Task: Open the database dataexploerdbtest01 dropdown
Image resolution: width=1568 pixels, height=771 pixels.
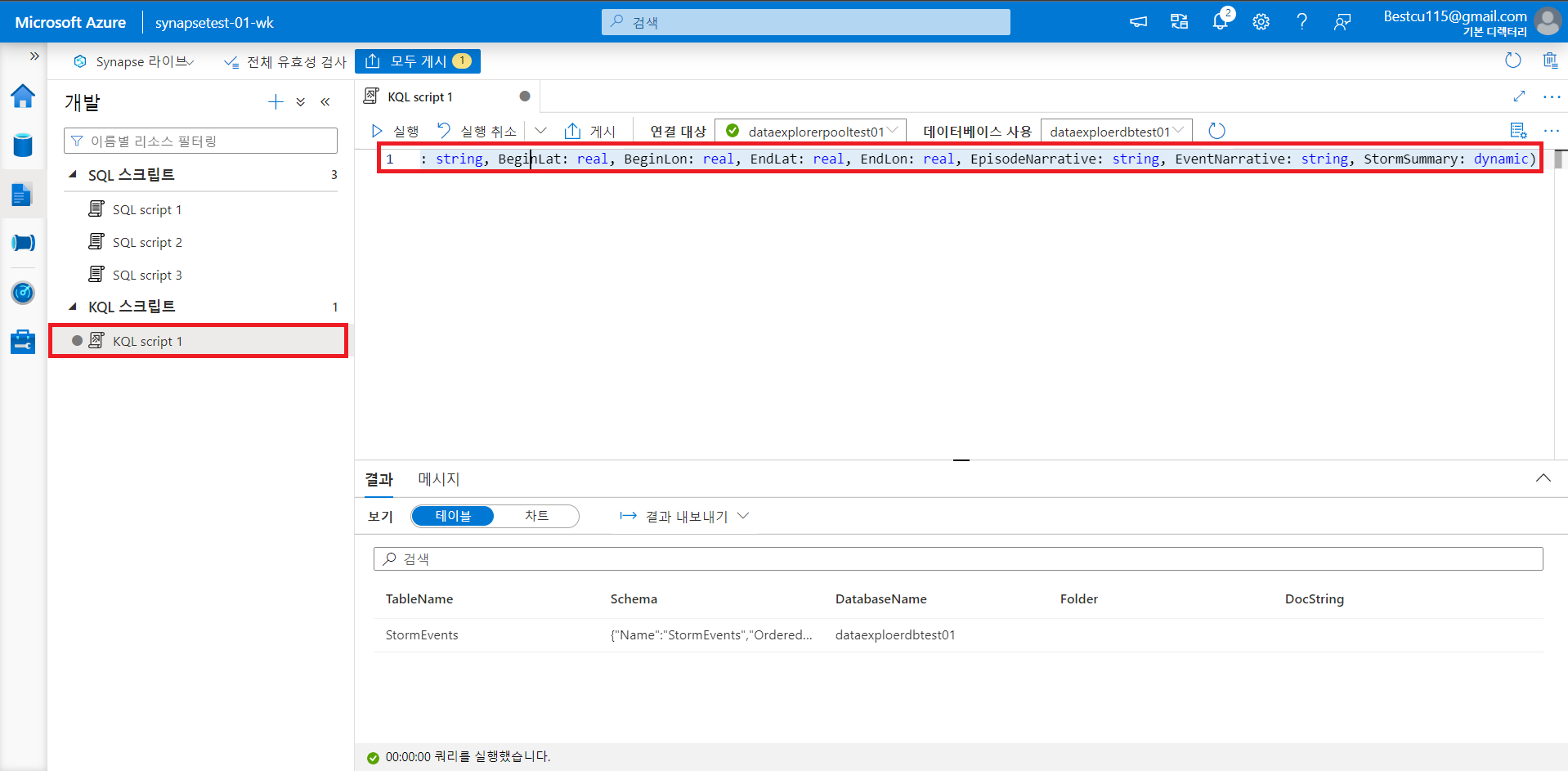Action: tap(1116, 131)
